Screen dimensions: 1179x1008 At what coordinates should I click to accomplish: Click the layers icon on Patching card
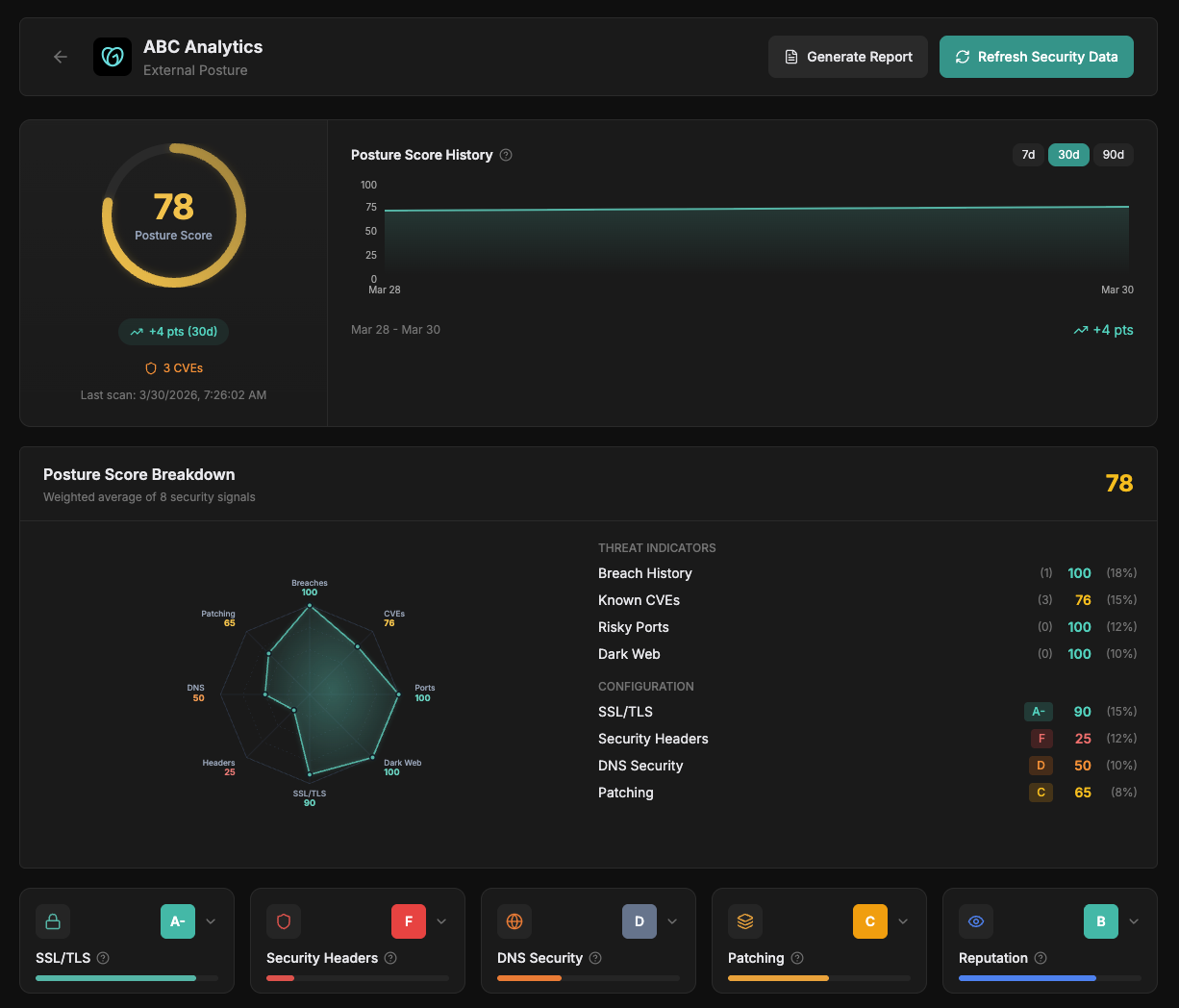[x=745, y=921]
